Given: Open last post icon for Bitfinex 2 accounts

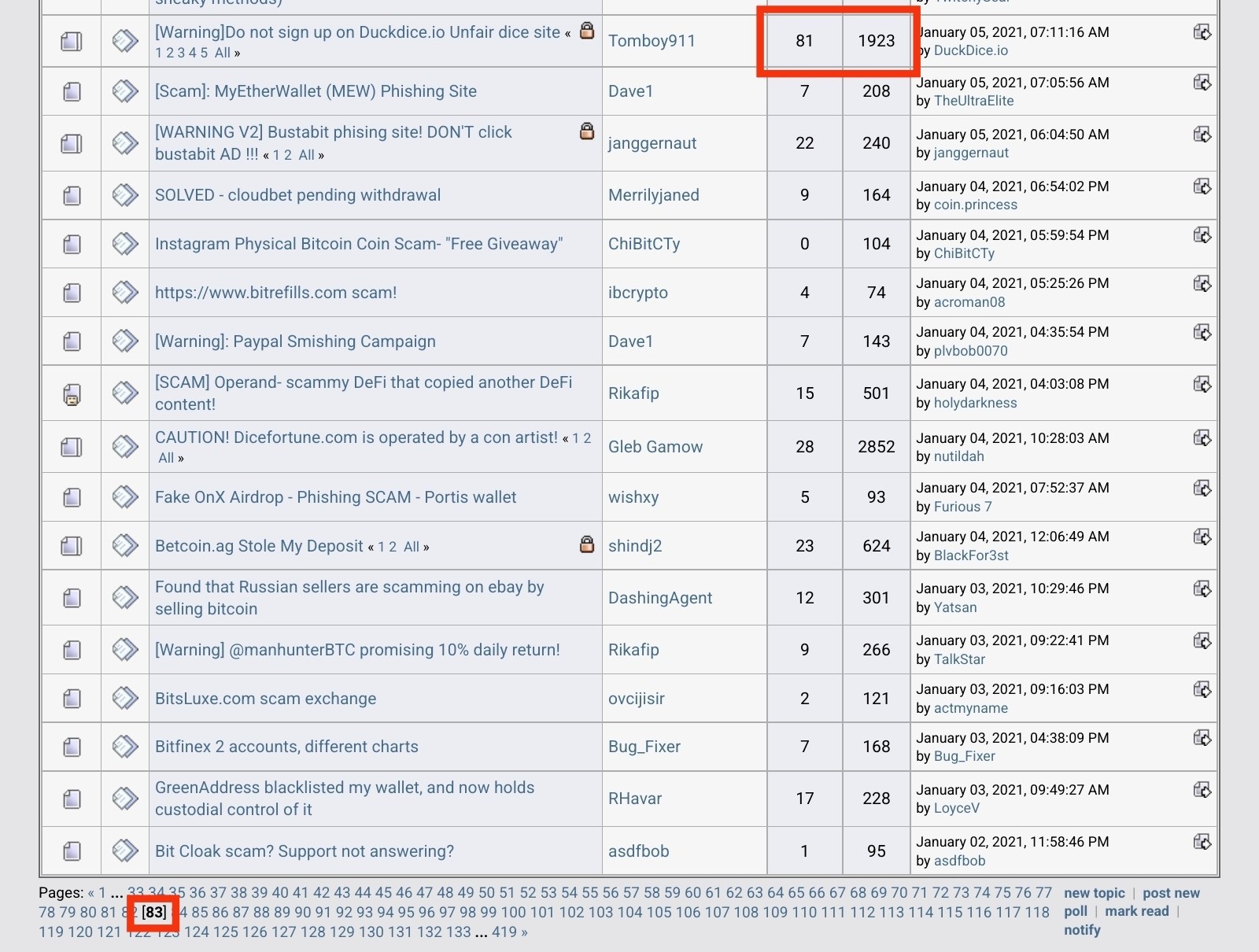Looking at the screenshot, I should [x=1202, y=738].
